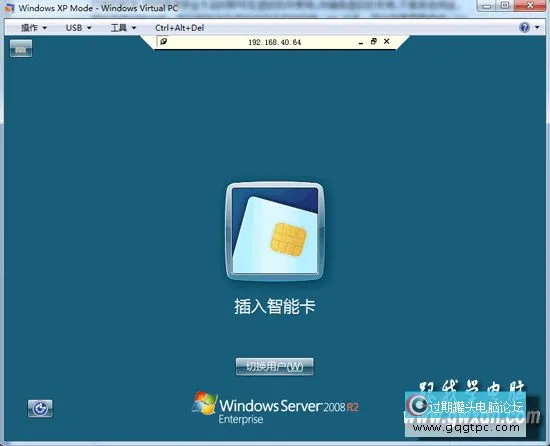Click the 192.168.40.84 address text
The image size is (550, 446).
tap(275, 42)
